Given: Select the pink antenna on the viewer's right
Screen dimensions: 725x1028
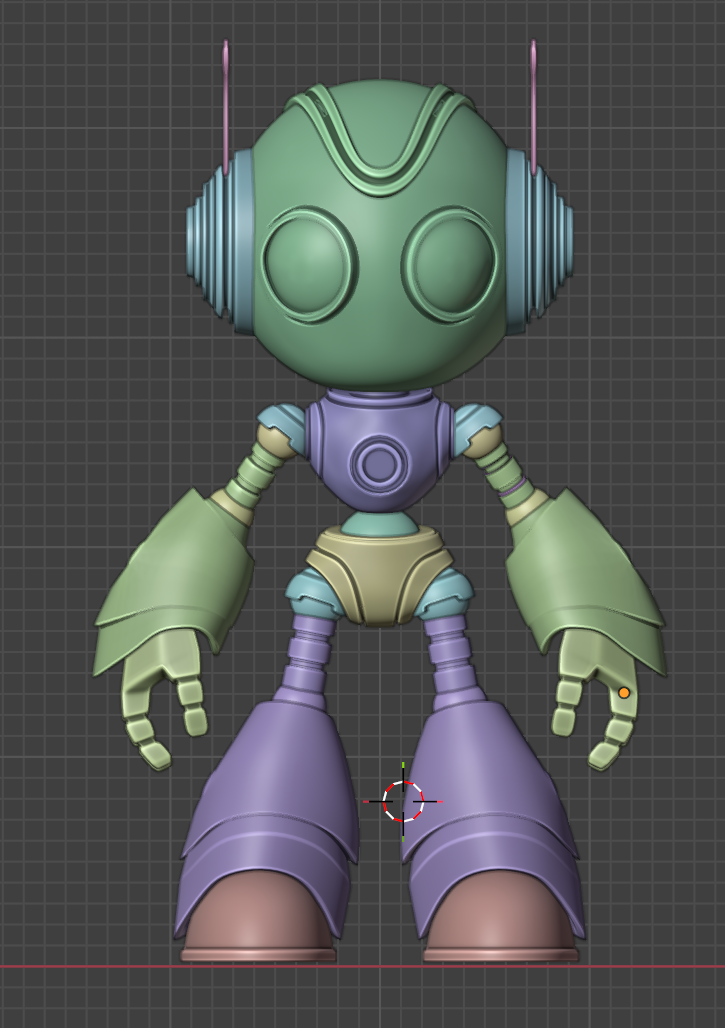Looking at the screenshot, I should point(534,107).
